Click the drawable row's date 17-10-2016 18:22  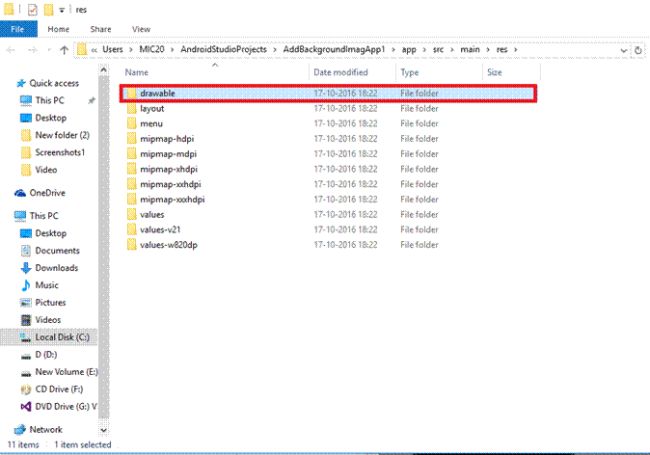345,93
